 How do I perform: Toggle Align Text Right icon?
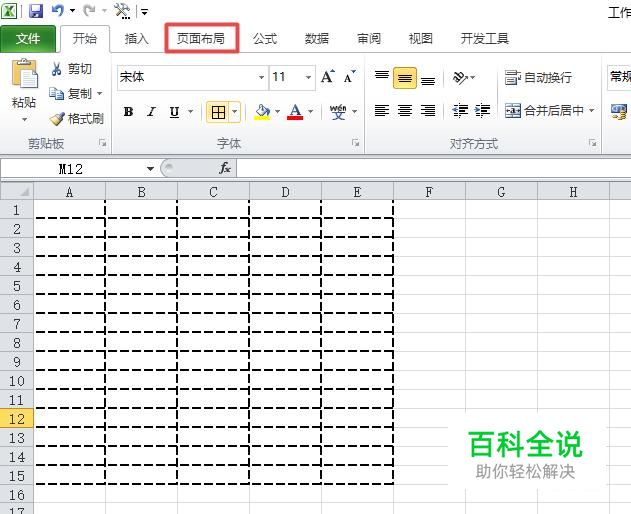pyautogui.click(x=428, y=110)
